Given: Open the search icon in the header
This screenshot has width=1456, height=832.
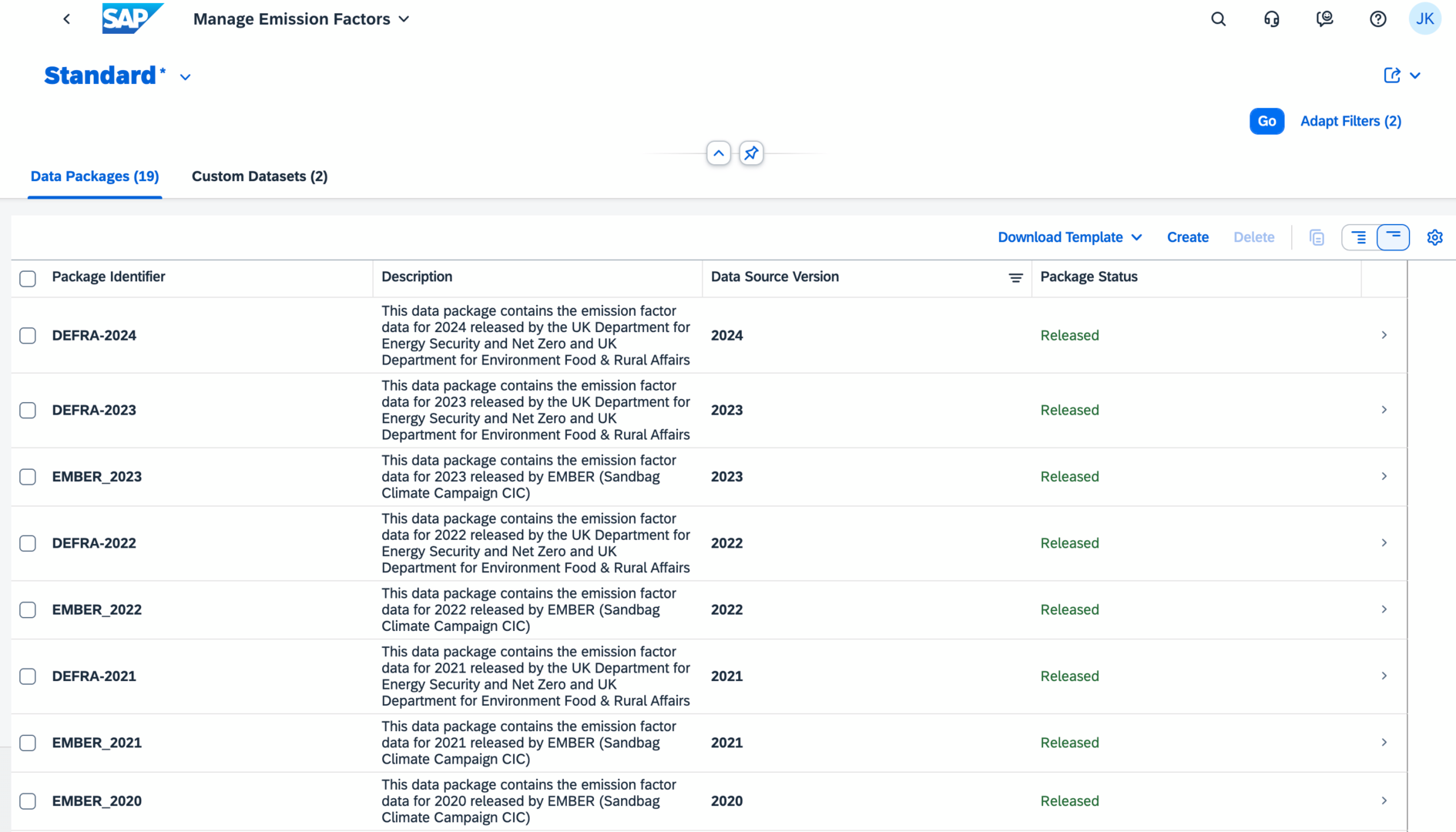Looking at the screenshot, I should [1218, 19].
